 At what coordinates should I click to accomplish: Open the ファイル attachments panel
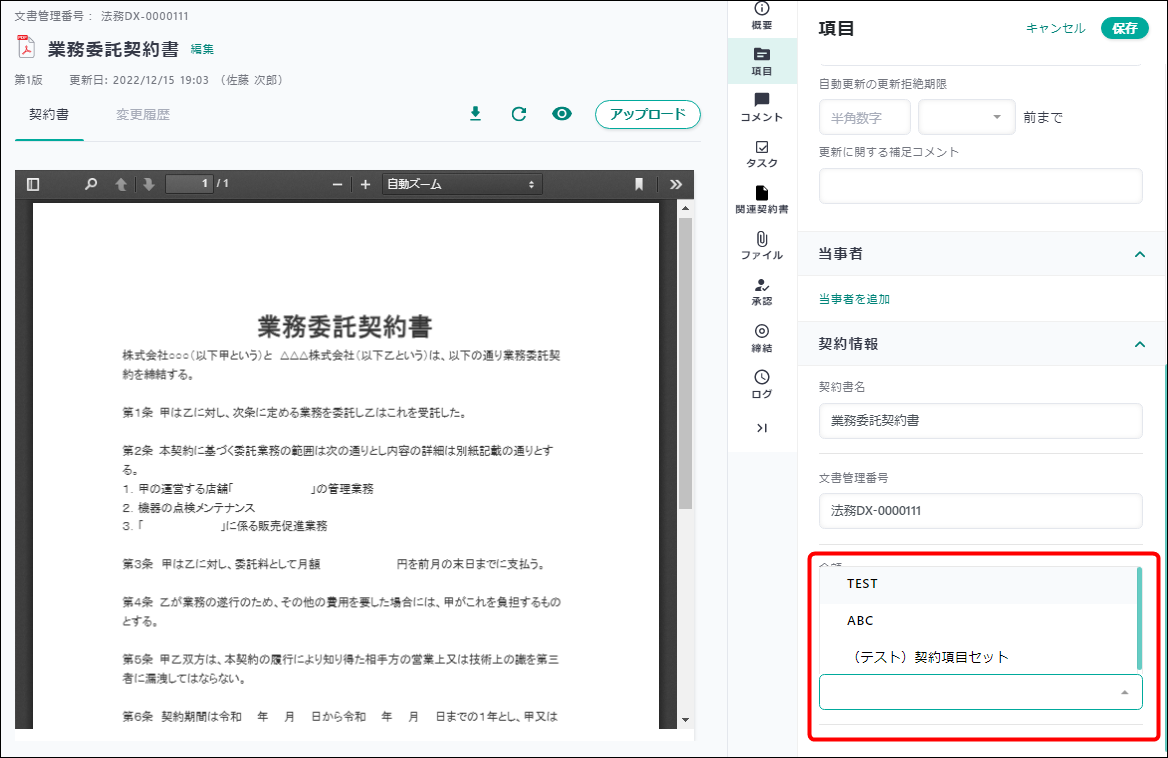(762, 245)
